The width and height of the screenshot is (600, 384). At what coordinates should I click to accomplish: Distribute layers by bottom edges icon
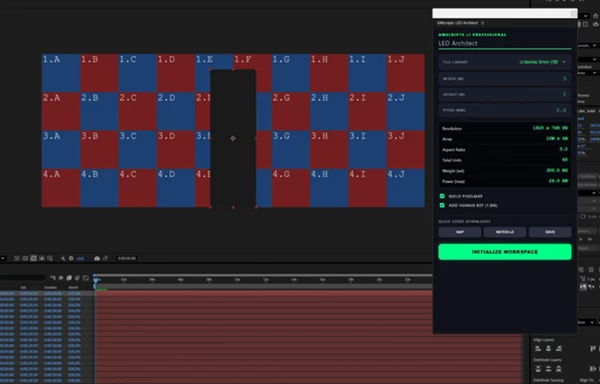[559, 369]
